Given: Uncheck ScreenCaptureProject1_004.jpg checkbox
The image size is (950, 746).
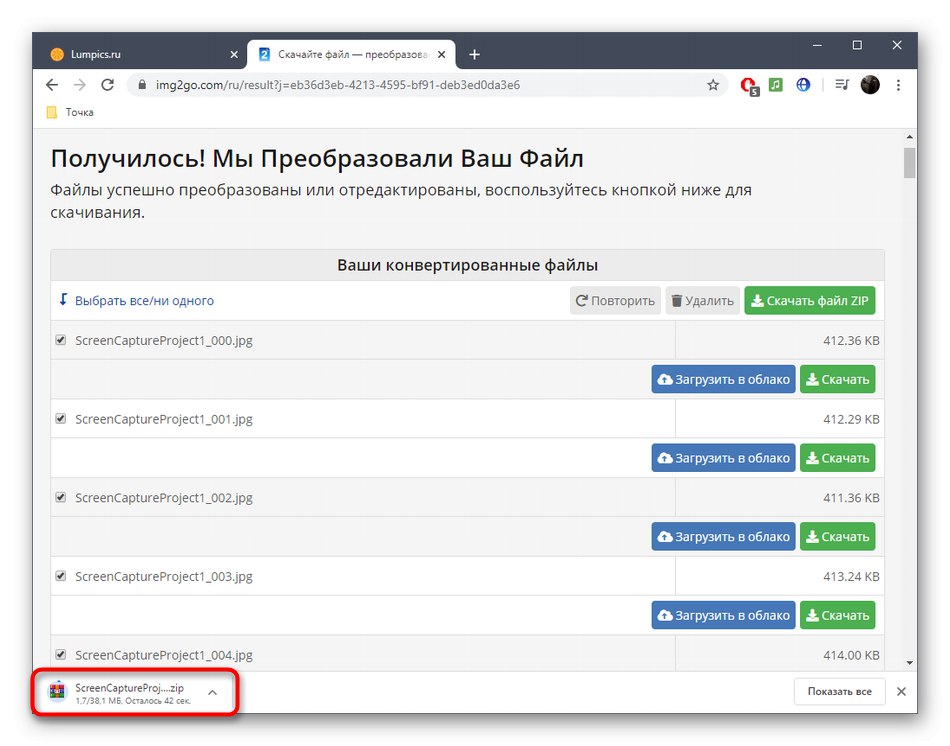Looking at the screenshot, I should pos(61,654).
